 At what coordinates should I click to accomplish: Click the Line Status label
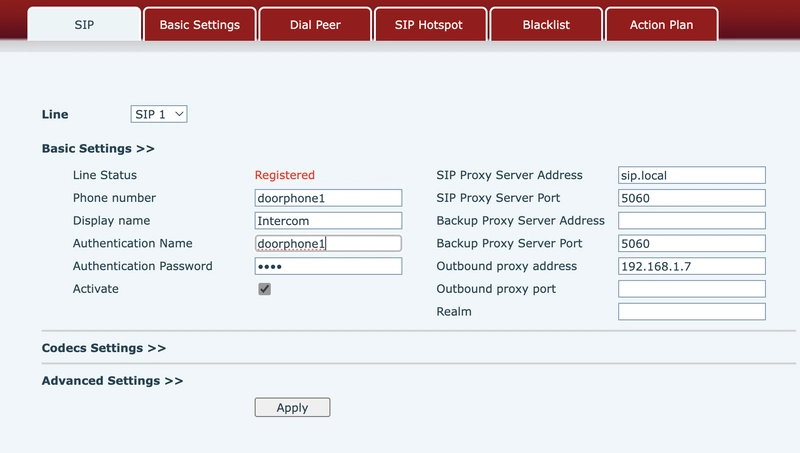coord(105,175)
